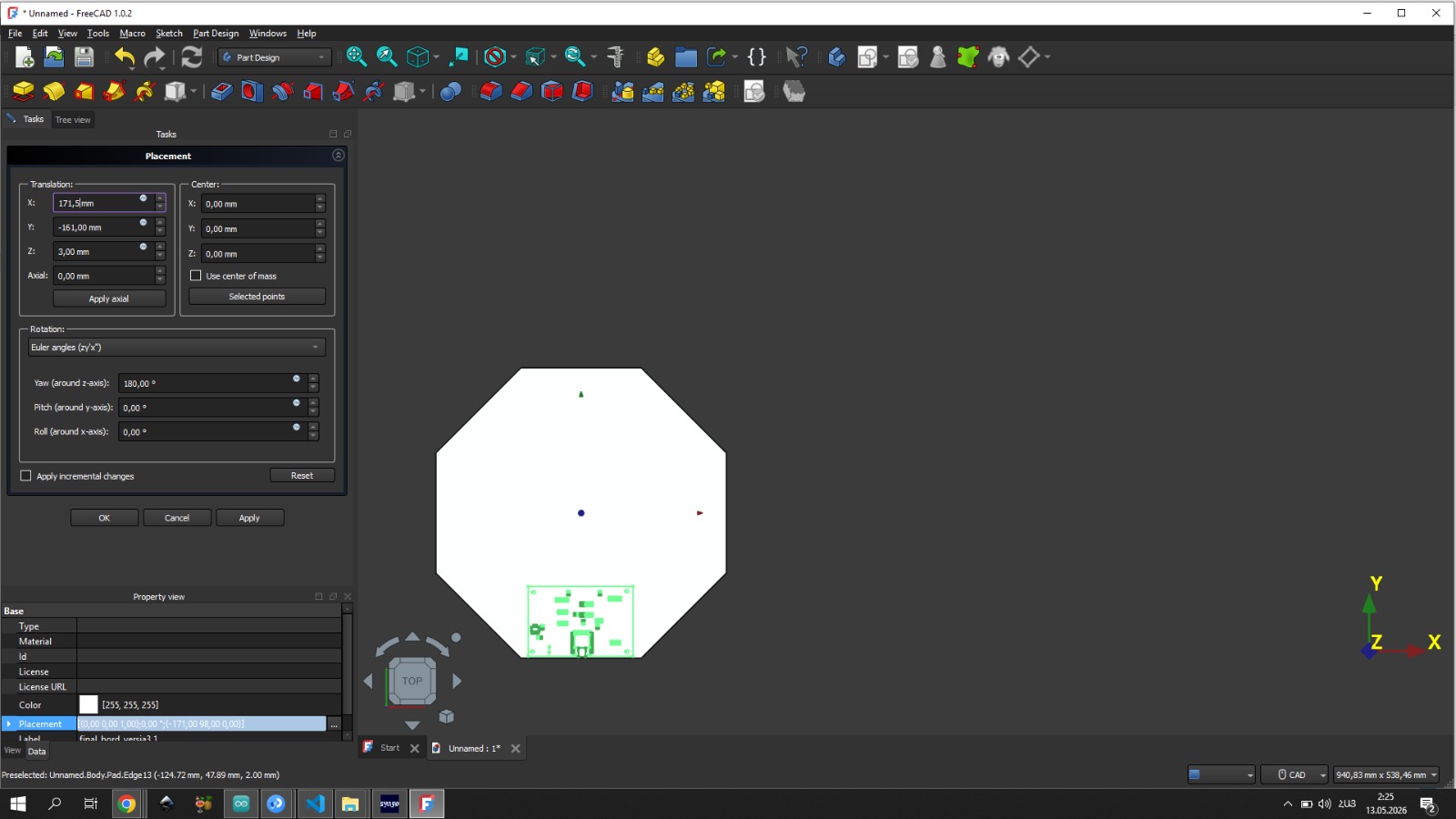This screenshot has width=1456, height=819.
Task: Click the Reset button
Action: (302, 476)
